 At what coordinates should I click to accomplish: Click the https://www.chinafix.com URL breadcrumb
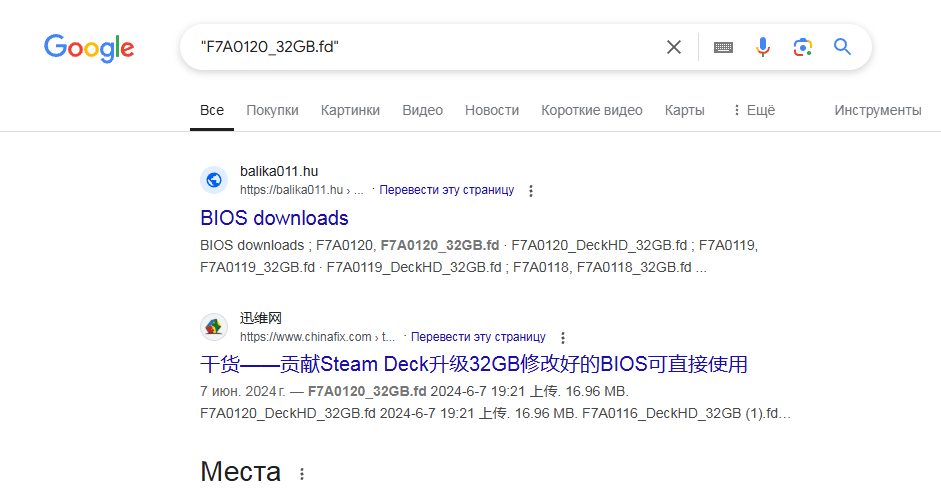click(x=317, y=337)
